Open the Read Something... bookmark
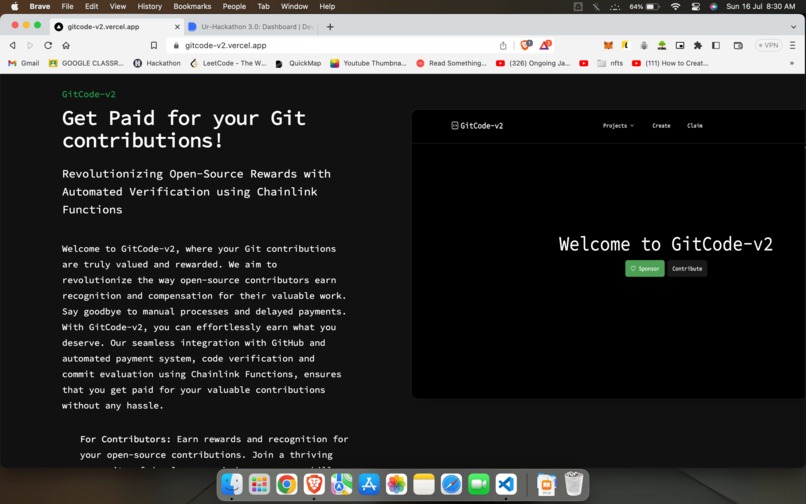 [451, 63]
